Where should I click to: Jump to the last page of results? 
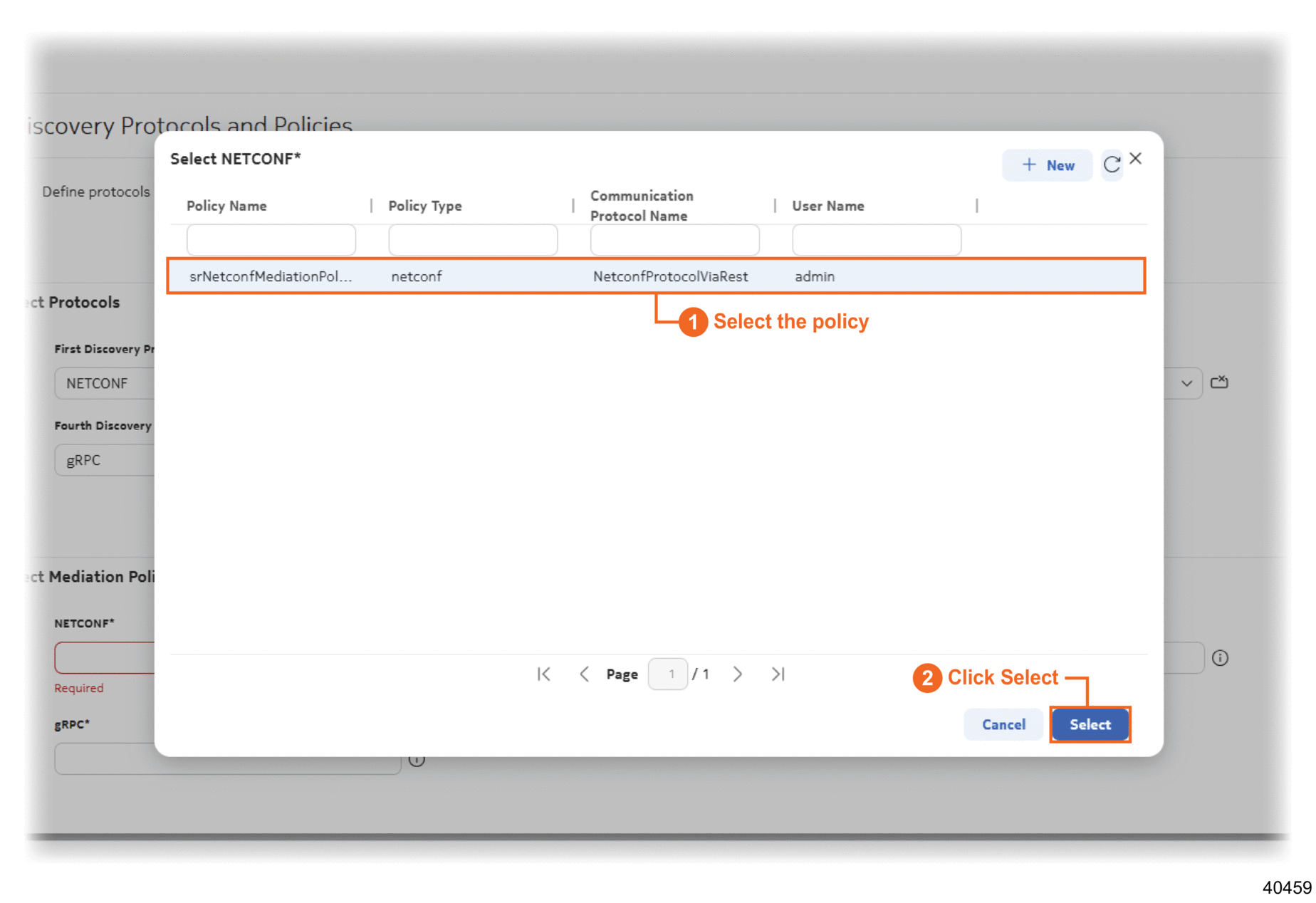(x=778, y=674)
